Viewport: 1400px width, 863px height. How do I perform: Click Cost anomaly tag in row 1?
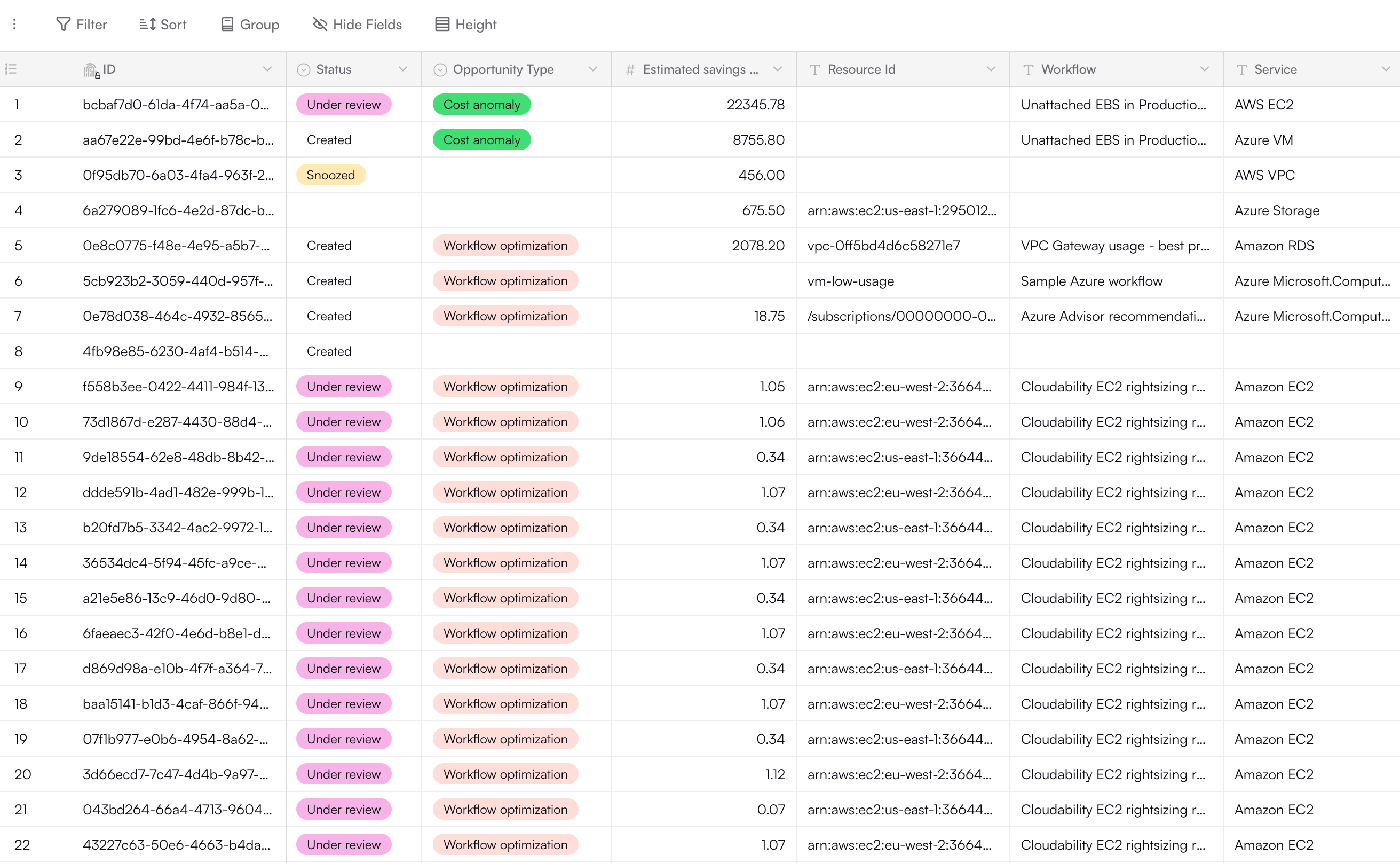tap(482, 105)
